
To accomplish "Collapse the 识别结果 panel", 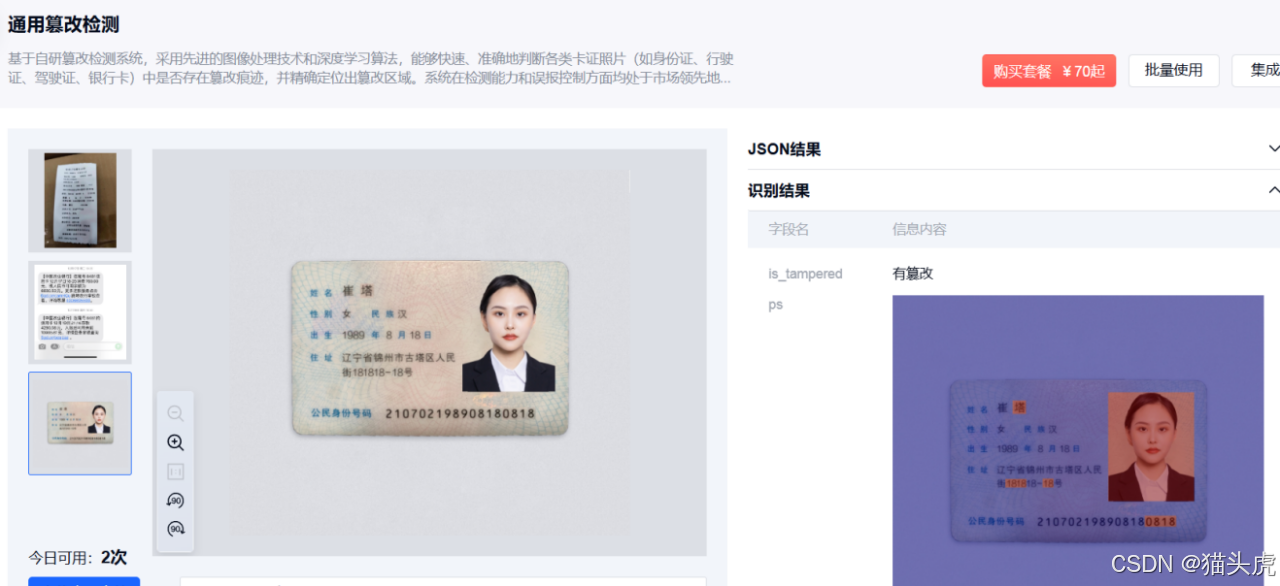I will click(1273, 189).
